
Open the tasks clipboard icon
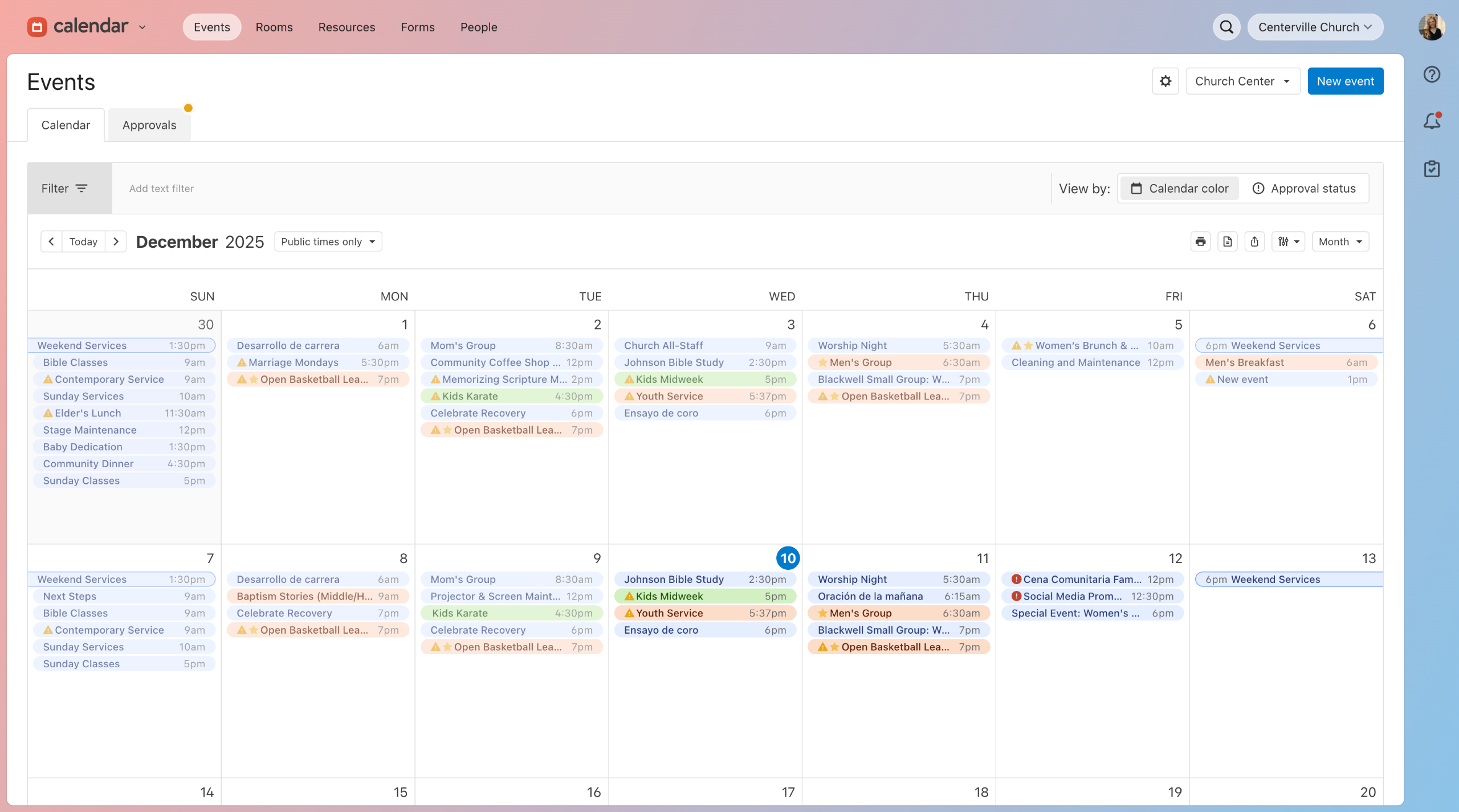(x=1432, y=169)
